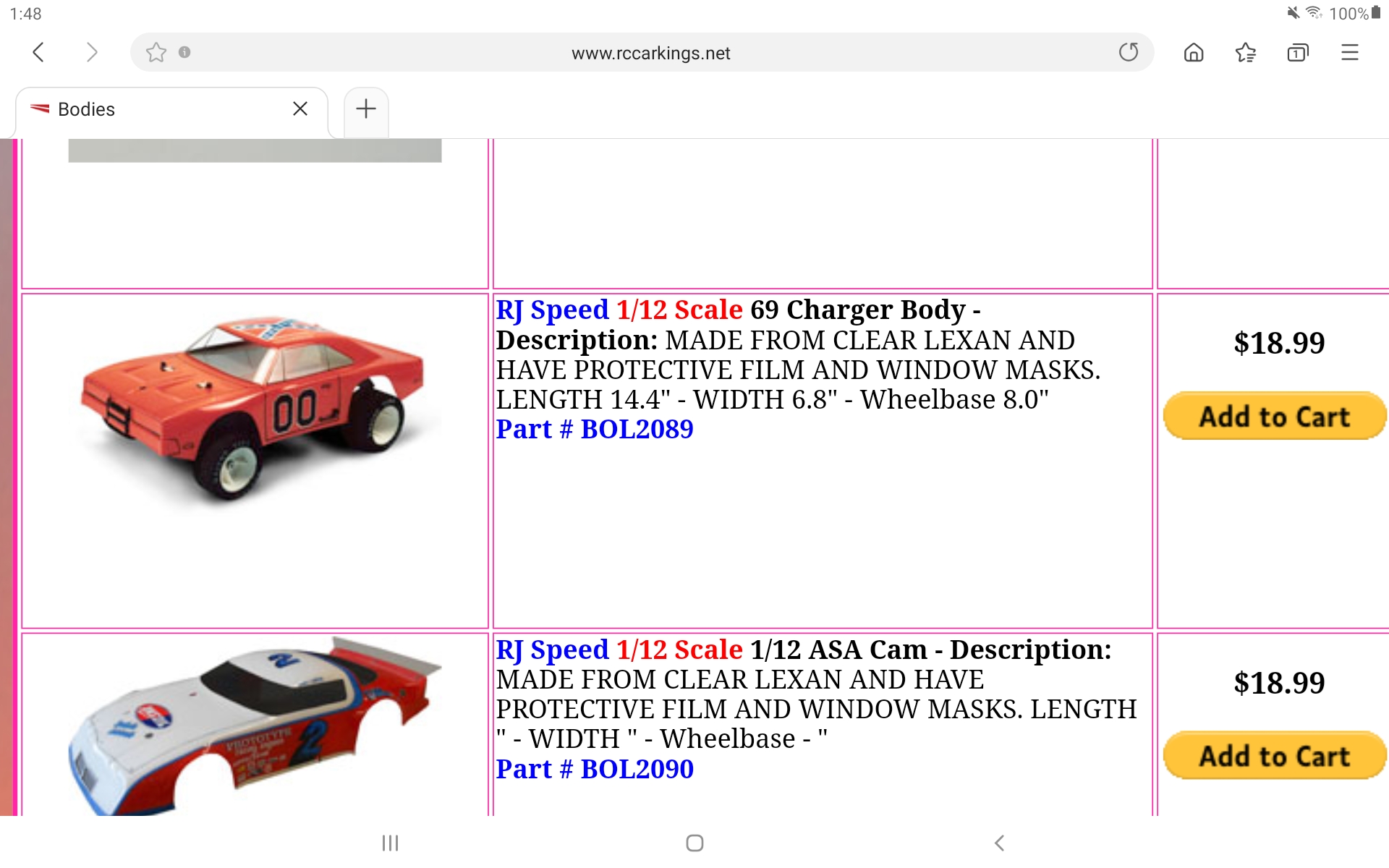
Task: Tap the Android back navigation button
Action: 999,843
